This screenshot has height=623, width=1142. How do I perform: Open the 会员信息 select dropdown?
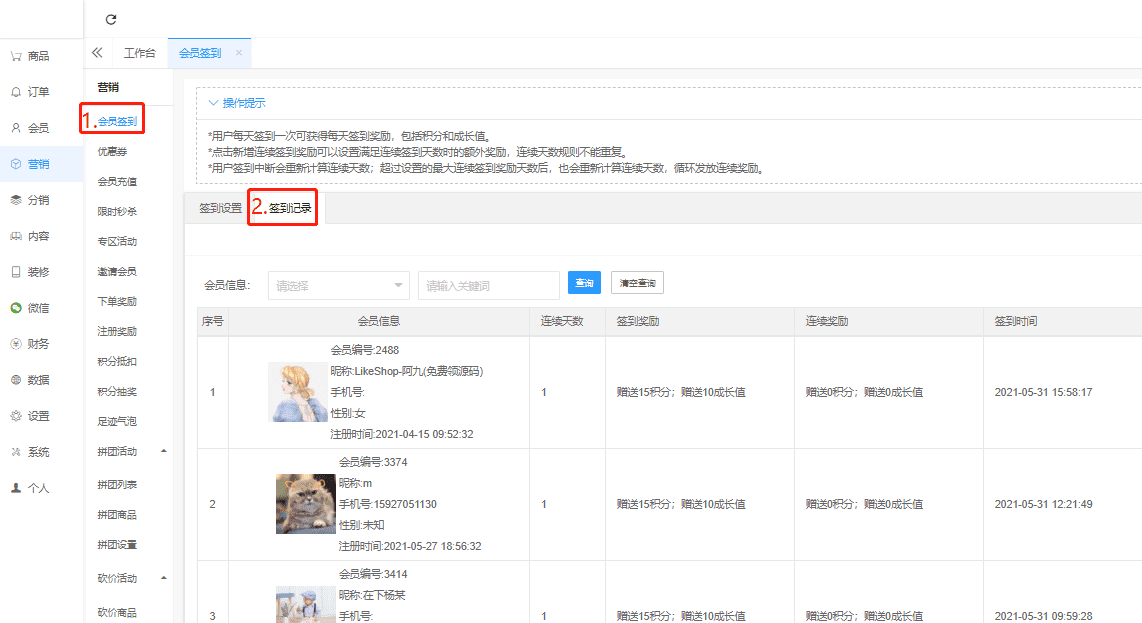tap(339, 285)
